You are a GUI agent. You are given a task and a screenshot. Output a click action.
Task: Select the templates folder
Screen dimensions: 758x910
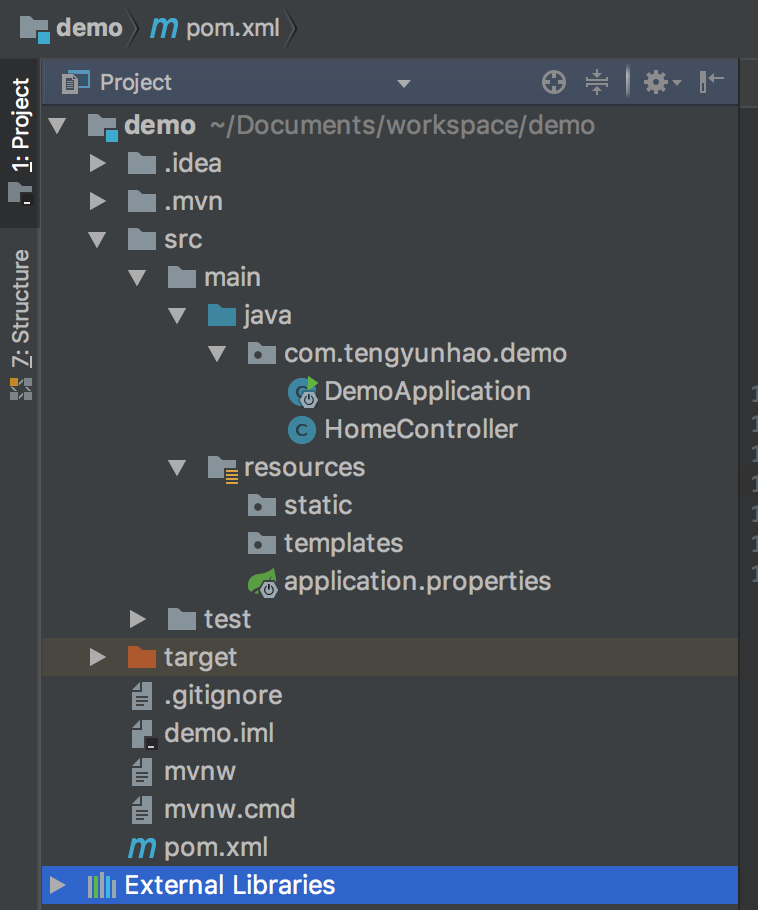[x=343, y=543]
